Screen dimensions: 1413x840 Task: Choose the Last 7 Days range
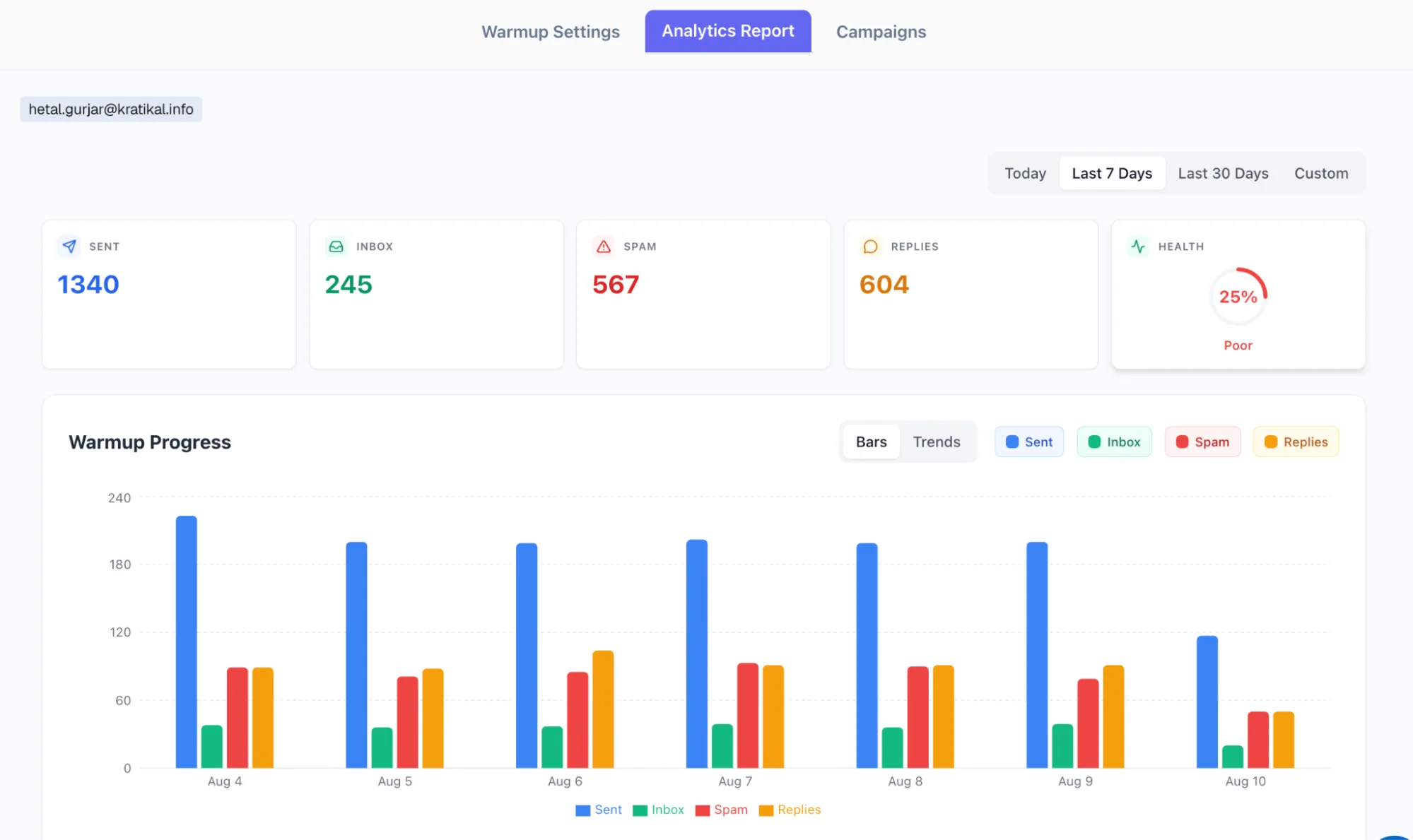(x=1111, y=173)
